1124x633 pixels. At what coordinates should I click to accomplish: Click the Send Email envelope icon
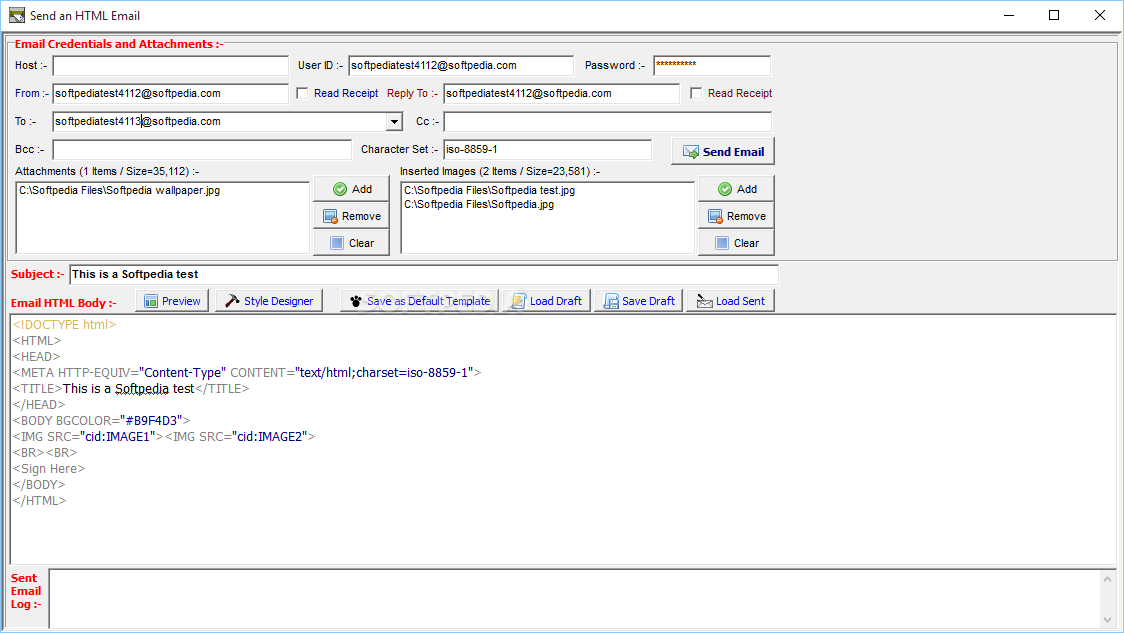690,152
